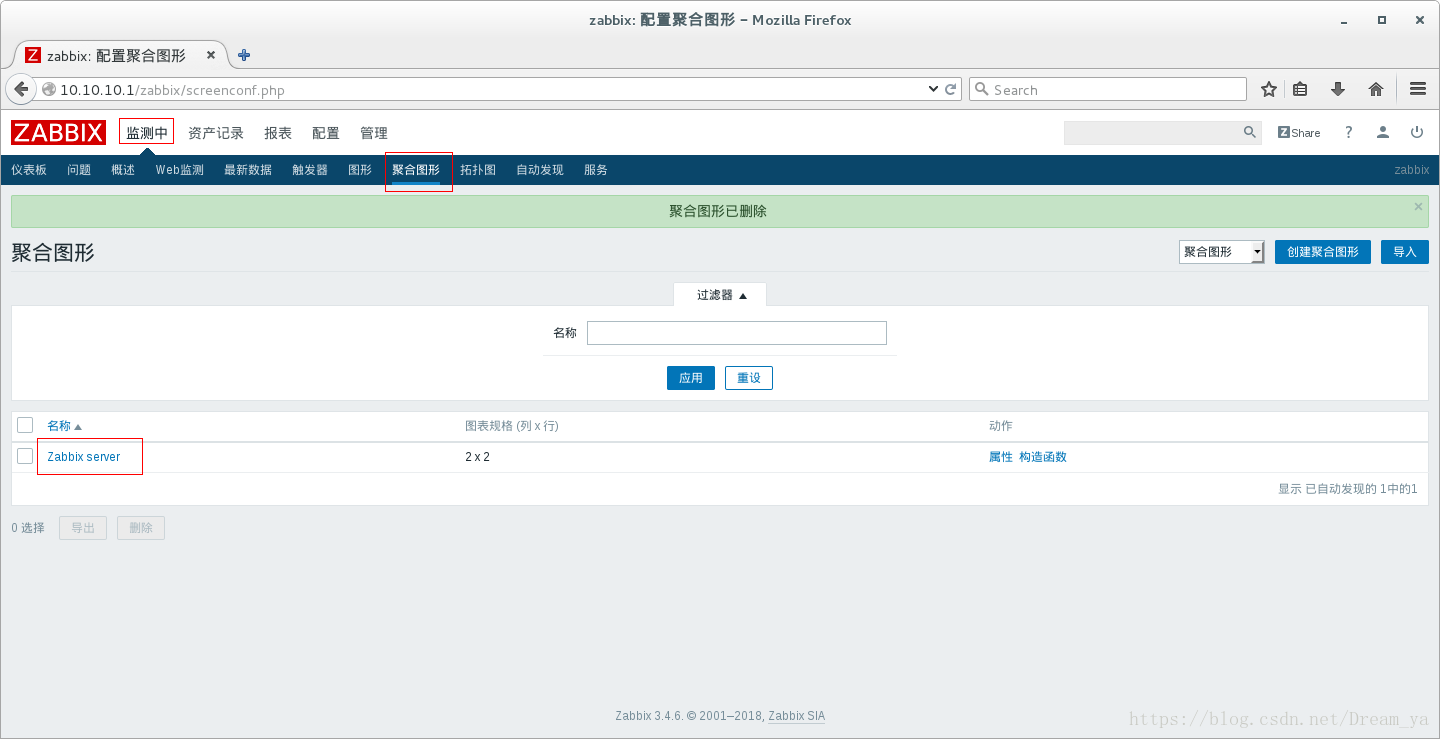Go to the 仪表板 submenu
This screenshot has width=1440, height=739.
(x=29, y=170)
